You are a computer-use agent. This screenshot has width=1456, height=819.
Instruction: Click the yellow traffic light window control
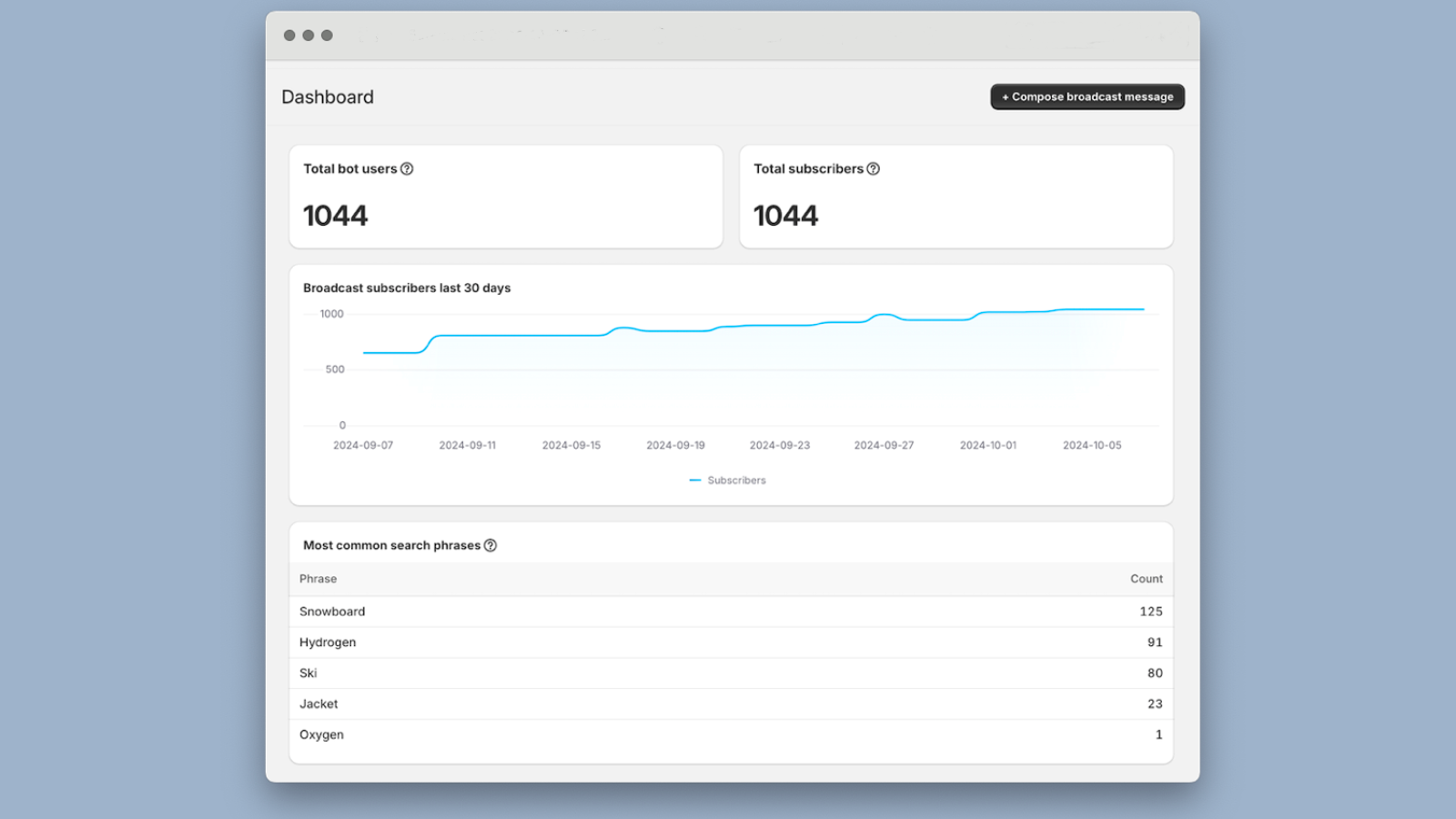click(308, 35)
